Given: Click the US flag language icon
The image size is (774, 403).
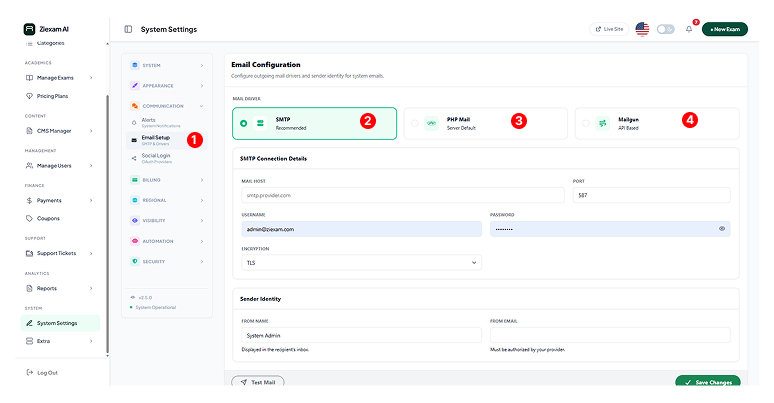Looking at the screenshot, I should (642, 29).
